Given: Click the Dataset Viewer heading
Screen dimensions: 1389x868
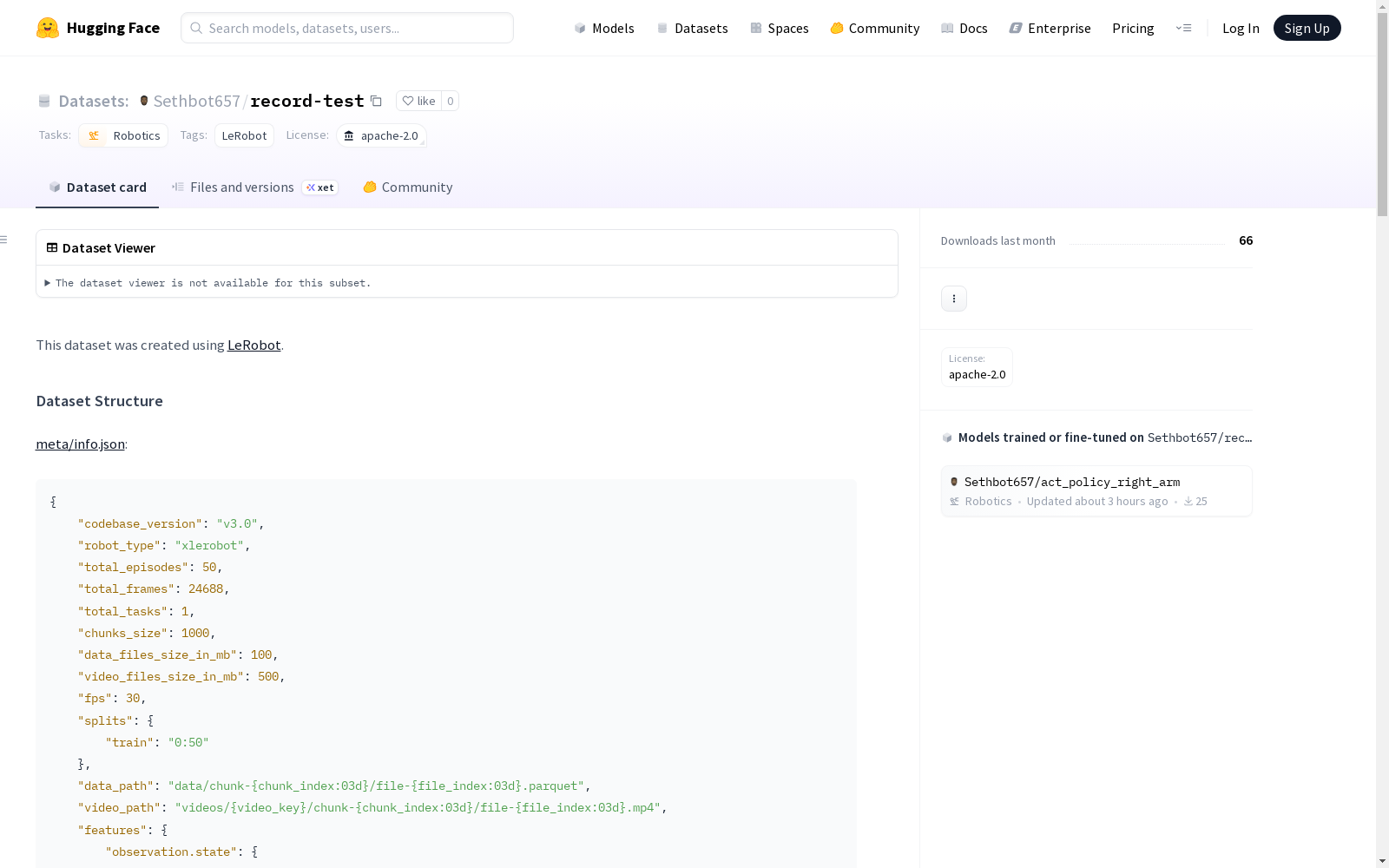Looking at the screenshot, I should pos(109,248).
